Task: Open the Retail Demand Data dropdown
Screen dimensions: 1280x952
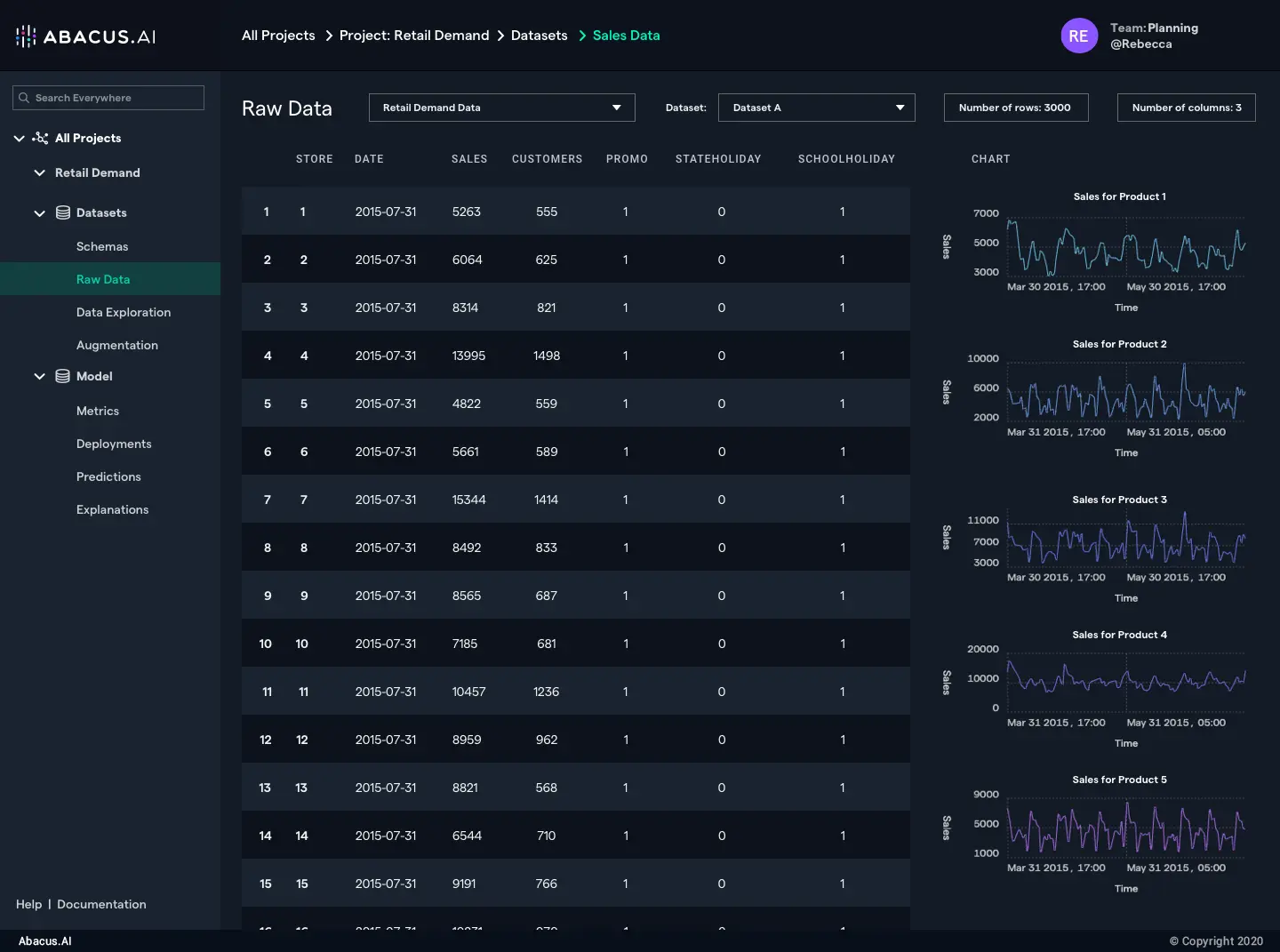Action: click(x=501, y=108)
